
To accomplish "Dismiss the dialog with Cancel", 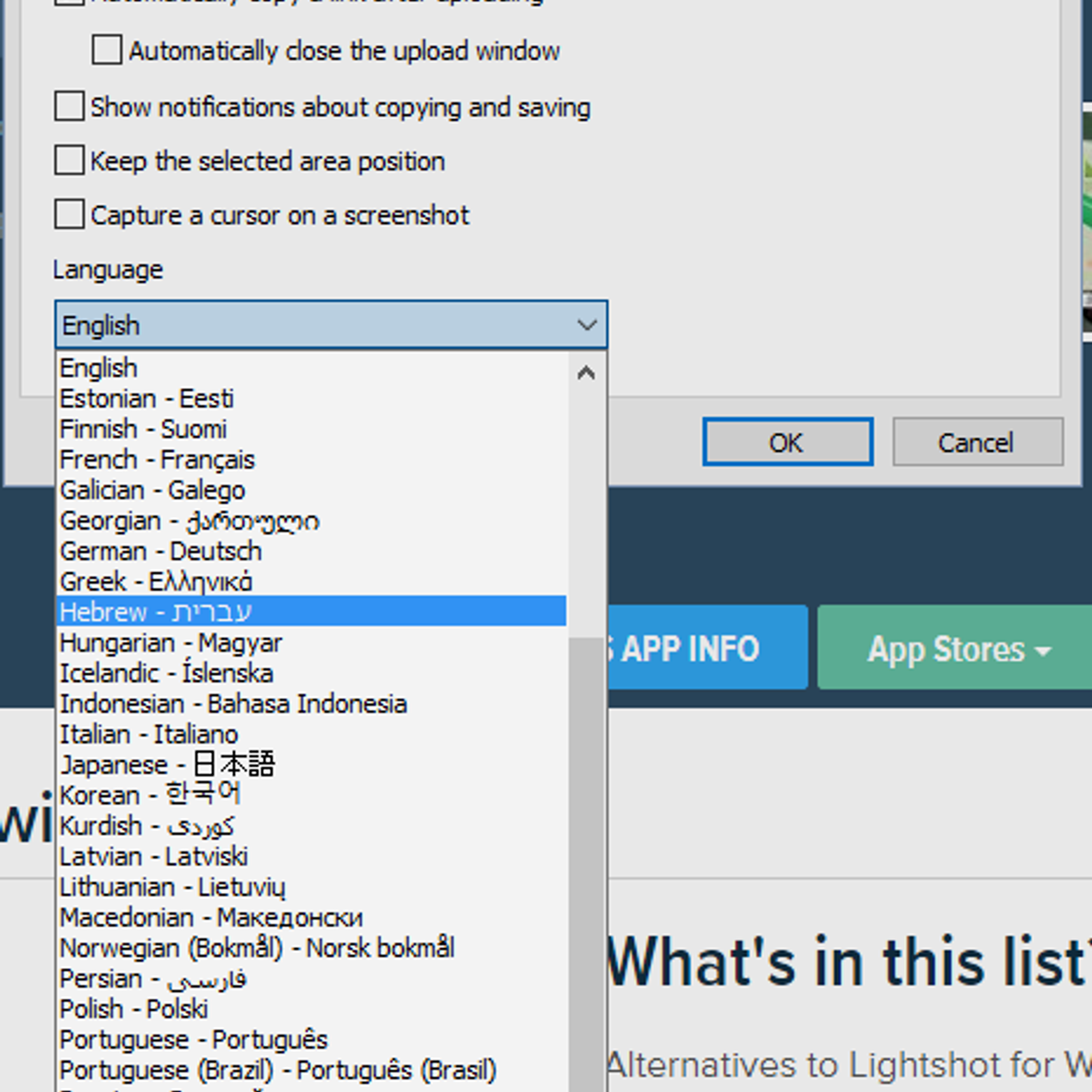I will (x=977, y=442).
